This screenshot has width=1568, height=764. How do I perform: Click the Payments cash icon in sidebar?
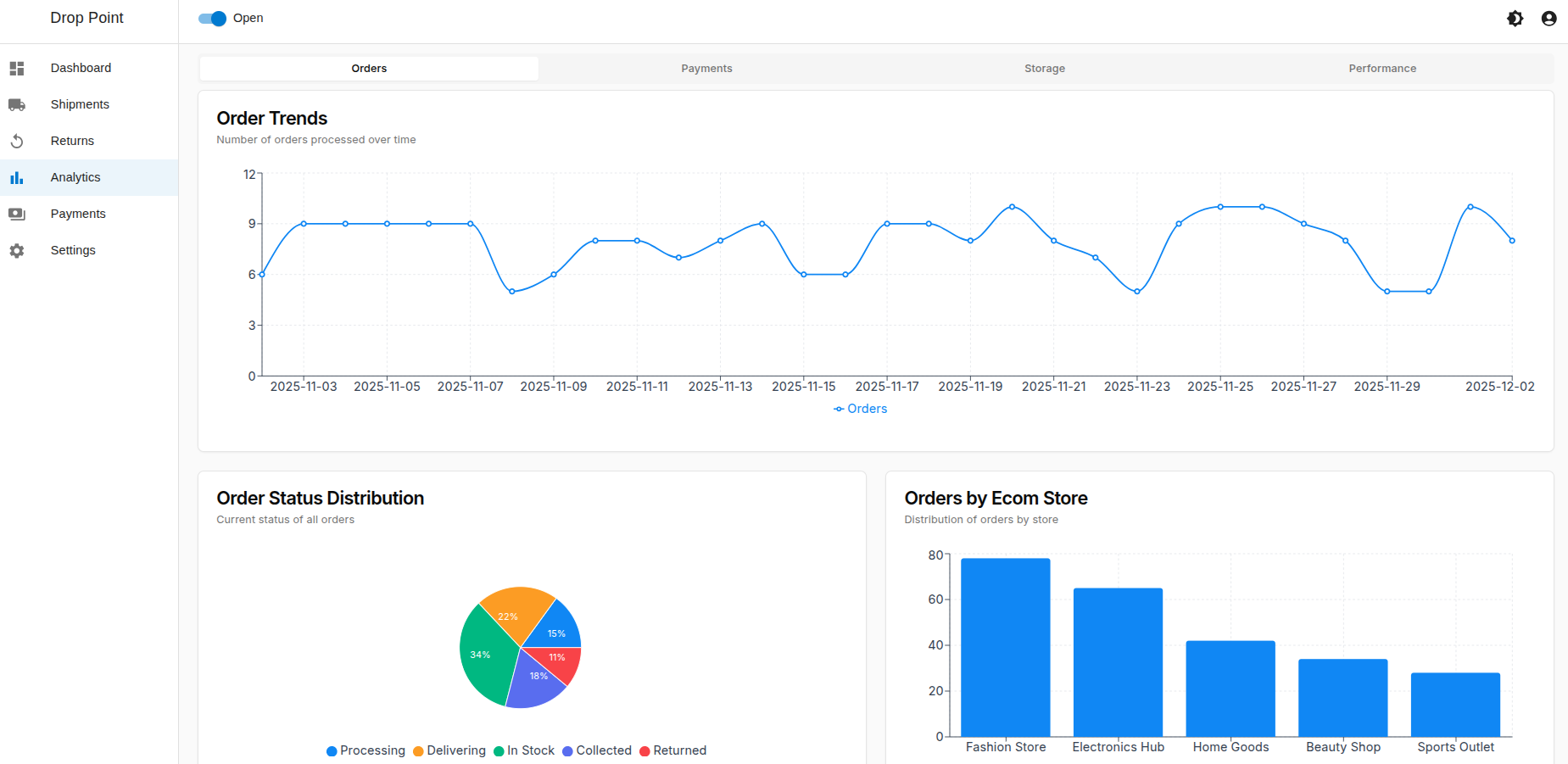pos(17,214)
